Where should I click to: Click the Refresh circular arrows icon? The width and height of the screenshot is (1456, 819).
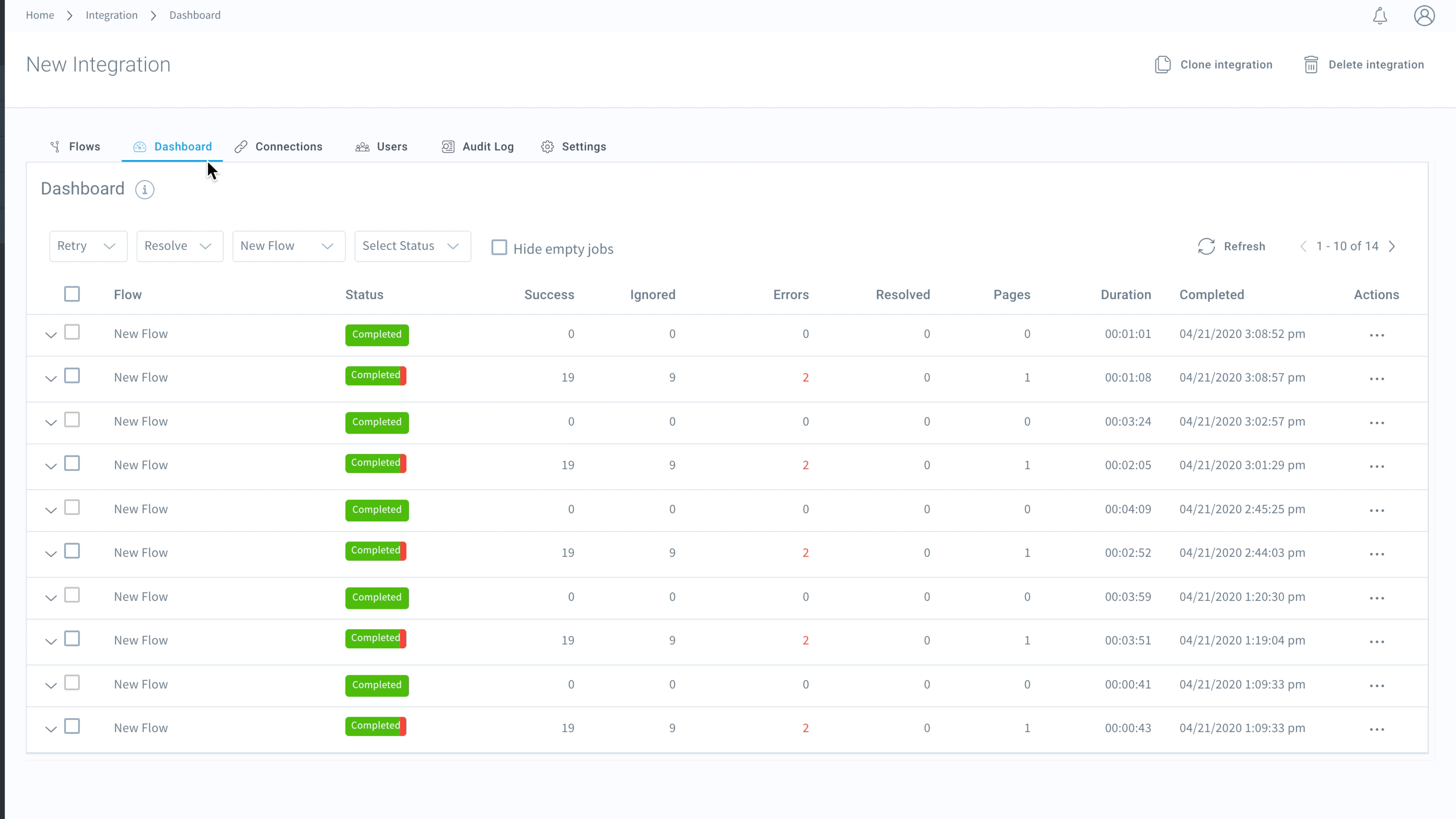(x=1206, y=246)
